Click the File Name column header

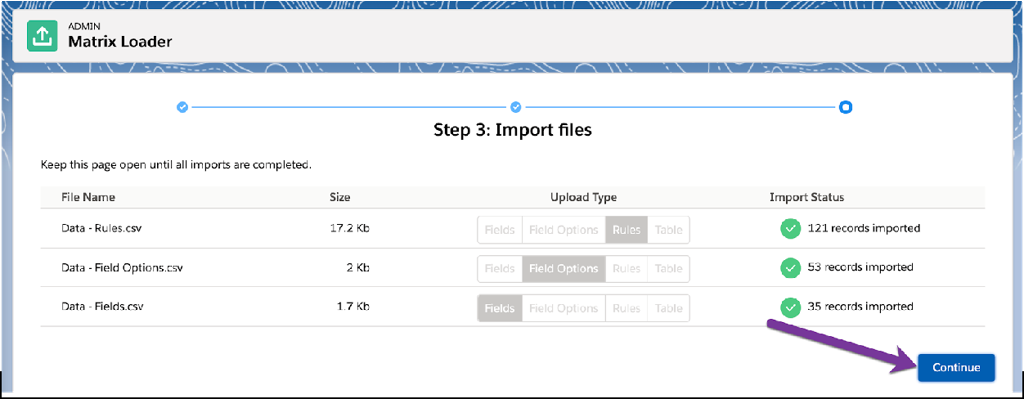pos(88,197)
